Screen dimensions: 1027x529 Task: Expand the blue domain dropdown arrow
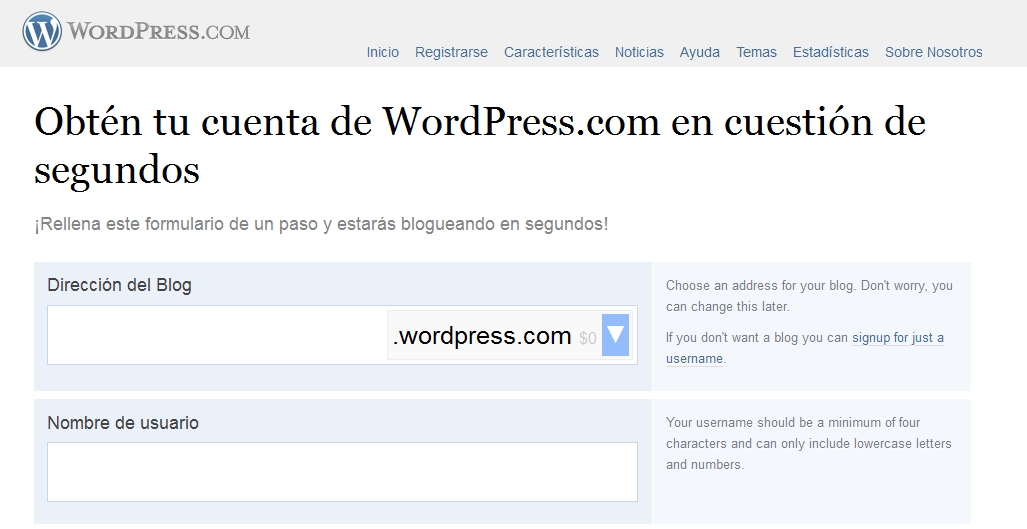coord(615,335)
